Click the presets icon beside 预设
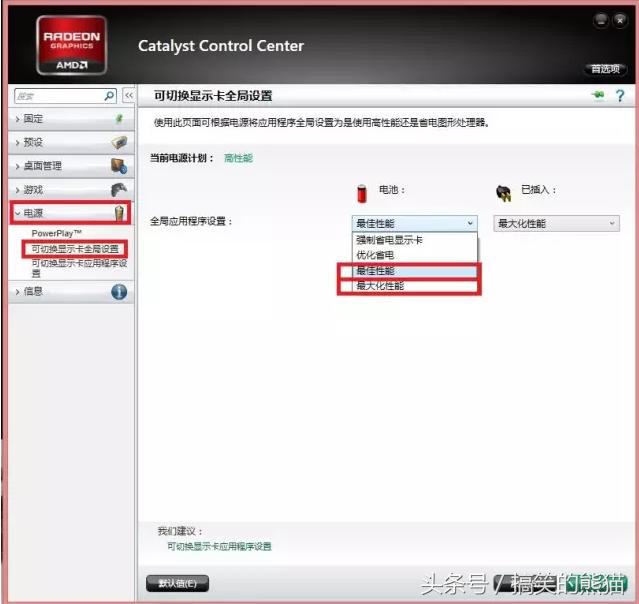Screen dimensions: 639x604 click(x=119, y=142)
